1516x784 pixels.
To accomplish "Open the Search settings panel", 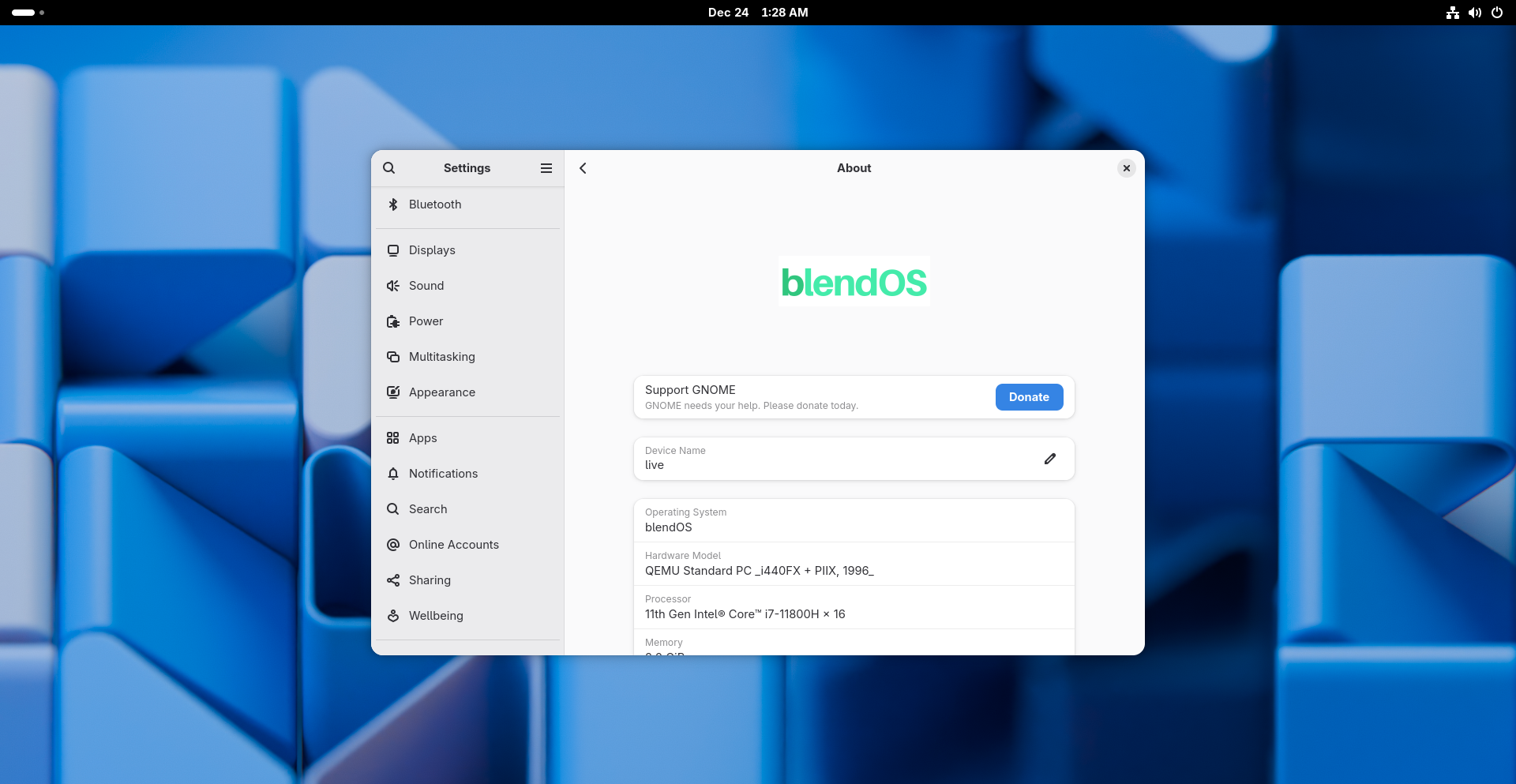I will tap(428, 509).
